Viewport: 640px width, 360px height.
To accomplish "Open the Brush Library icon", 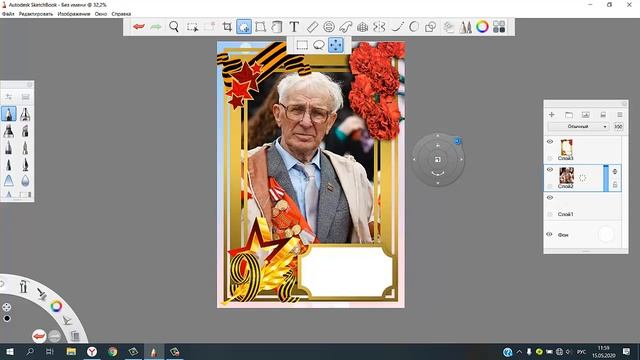I will coord(25,97).
